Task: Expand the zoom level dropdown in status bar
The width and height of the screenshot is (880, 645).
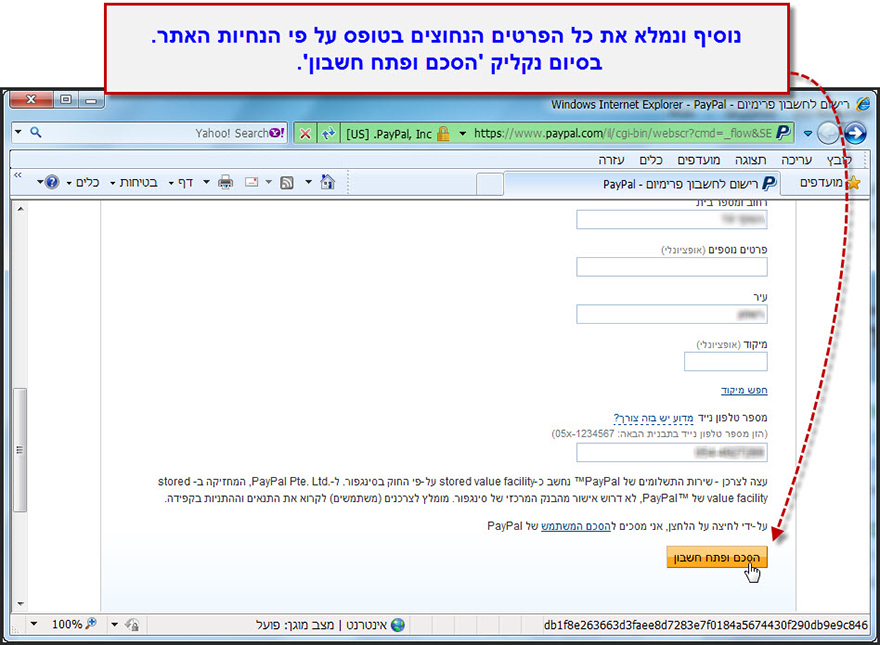Action: [x=31, y=624]
